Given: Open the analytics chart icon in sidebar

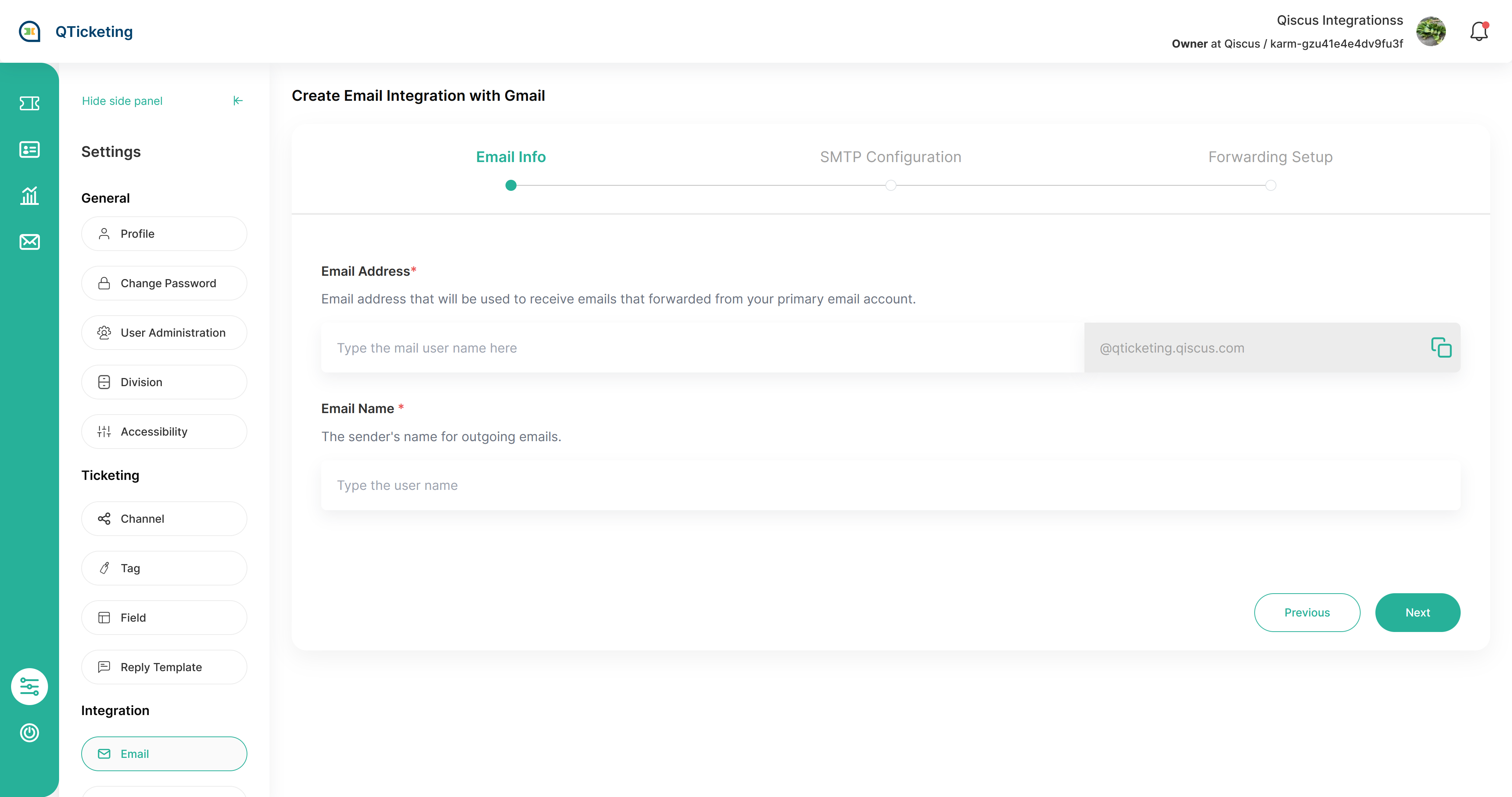Looking at the screenshot, I should 29,195.
